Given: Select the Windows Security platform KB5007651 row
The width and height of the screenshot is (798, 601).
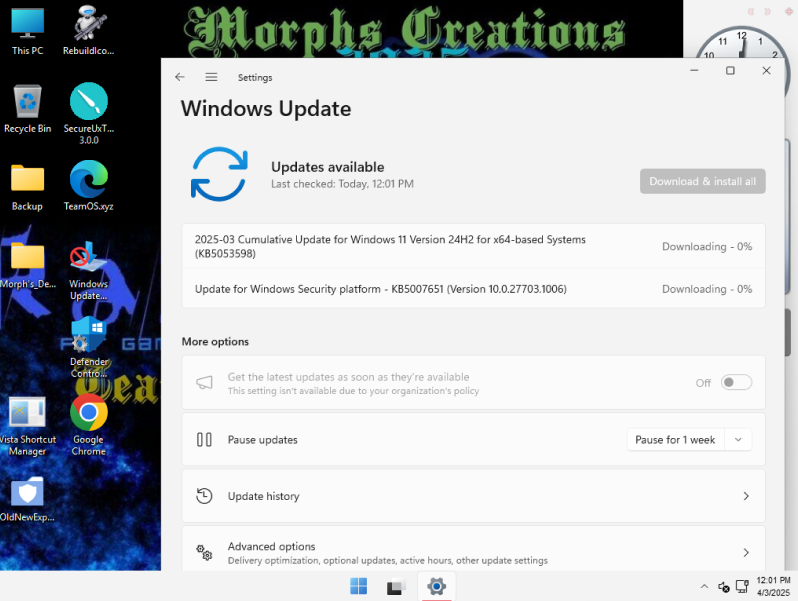Looking at the screenshot, I should pyautogui.click(x=473, y=289).
